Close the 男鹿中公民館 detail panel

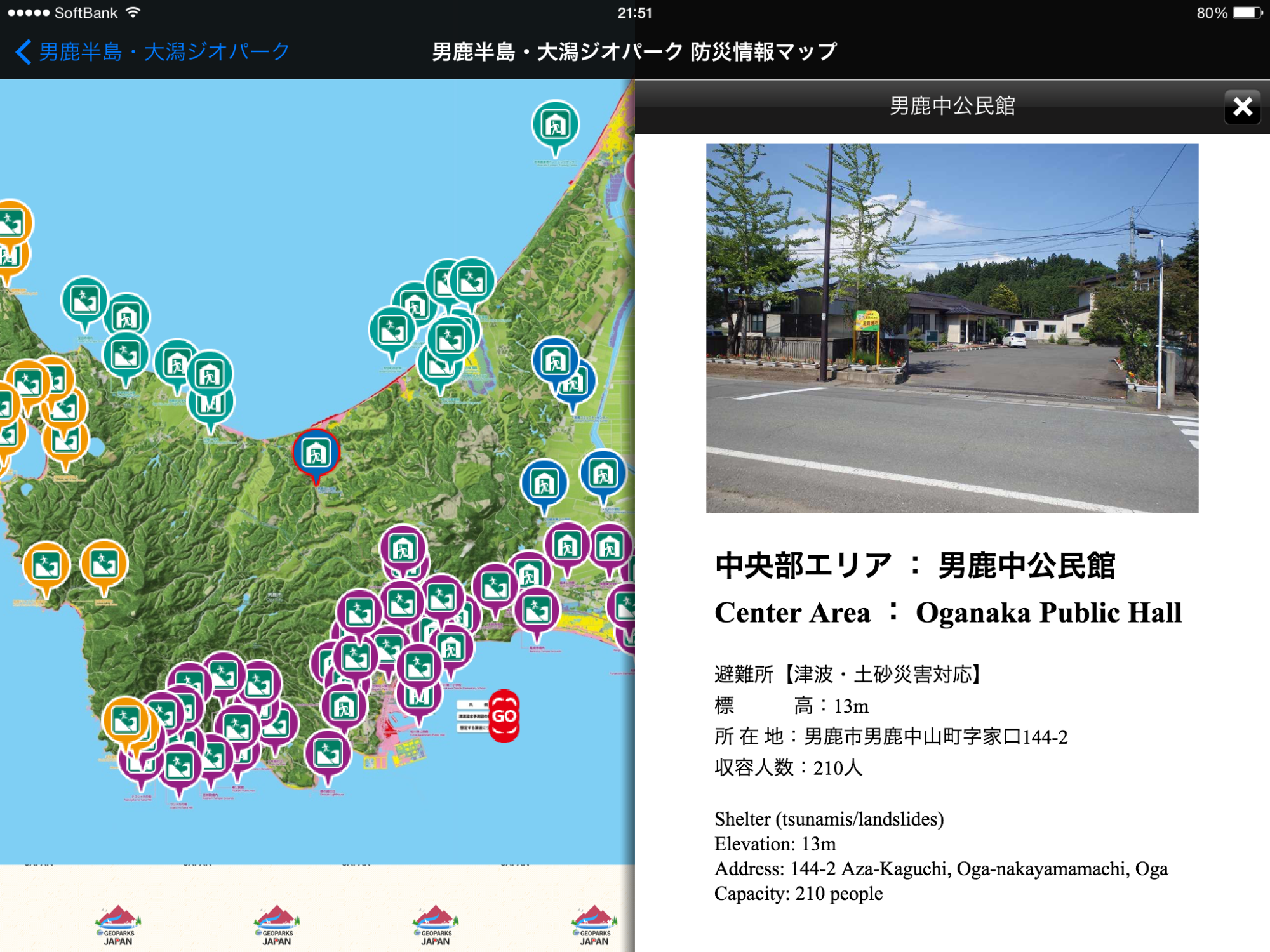1242,107
